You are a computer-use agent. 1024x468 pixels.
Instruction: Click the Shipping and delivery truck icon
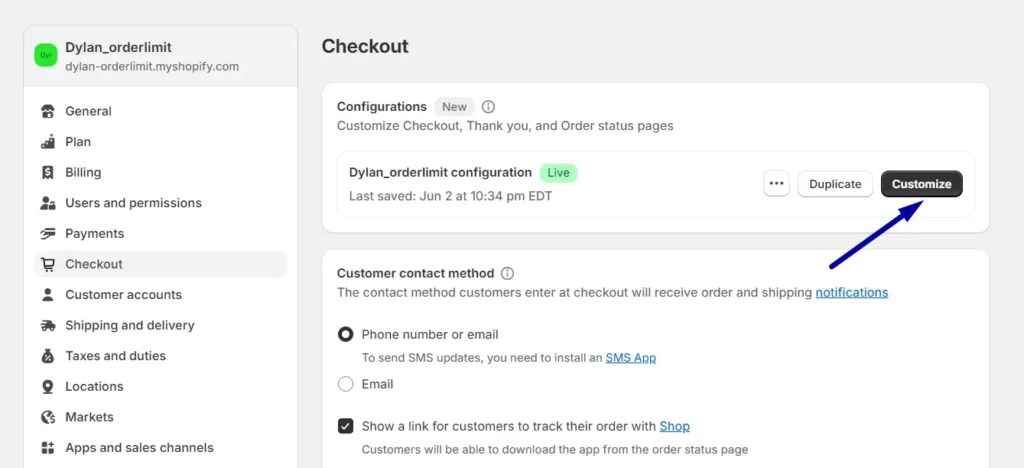[48, 325]
